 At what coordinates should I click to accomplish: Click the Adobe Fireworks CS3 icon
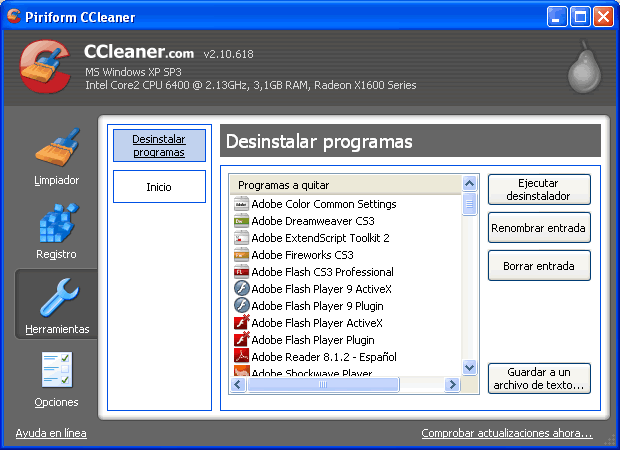241,255
